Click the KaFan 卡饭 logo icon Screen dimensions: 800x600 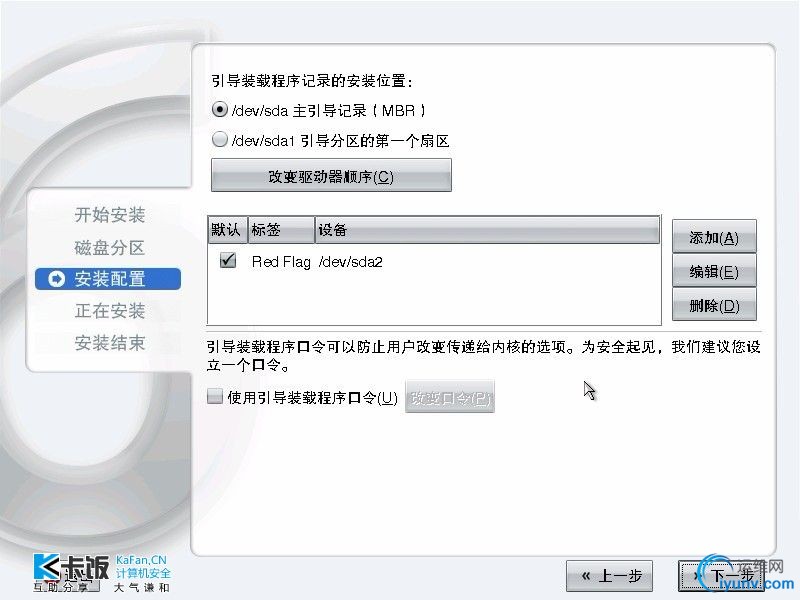[47, 567]
